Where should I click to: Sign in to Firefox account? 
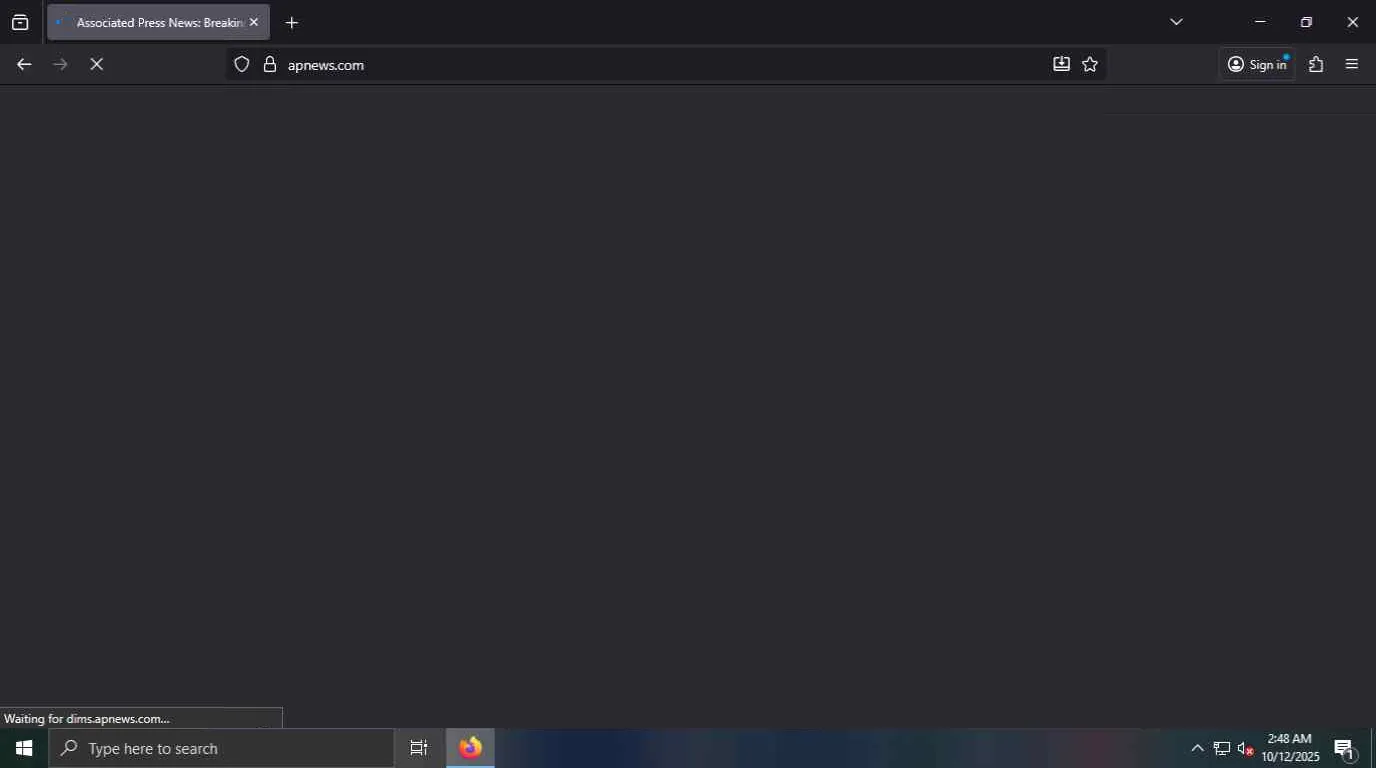(1257, 64)
